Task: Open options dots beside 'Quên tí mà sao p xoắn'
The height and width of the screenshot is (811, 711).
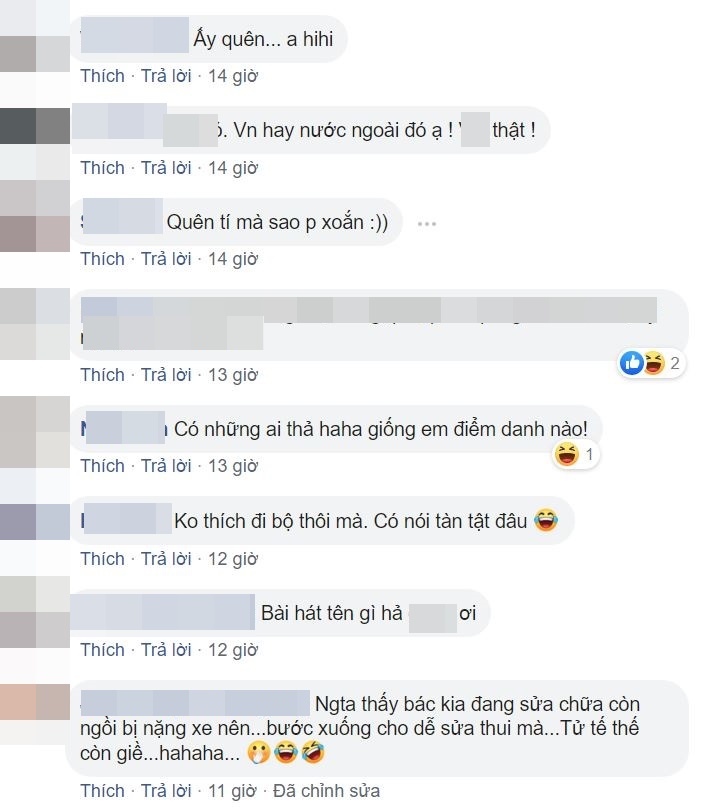Action: point(427,224)
